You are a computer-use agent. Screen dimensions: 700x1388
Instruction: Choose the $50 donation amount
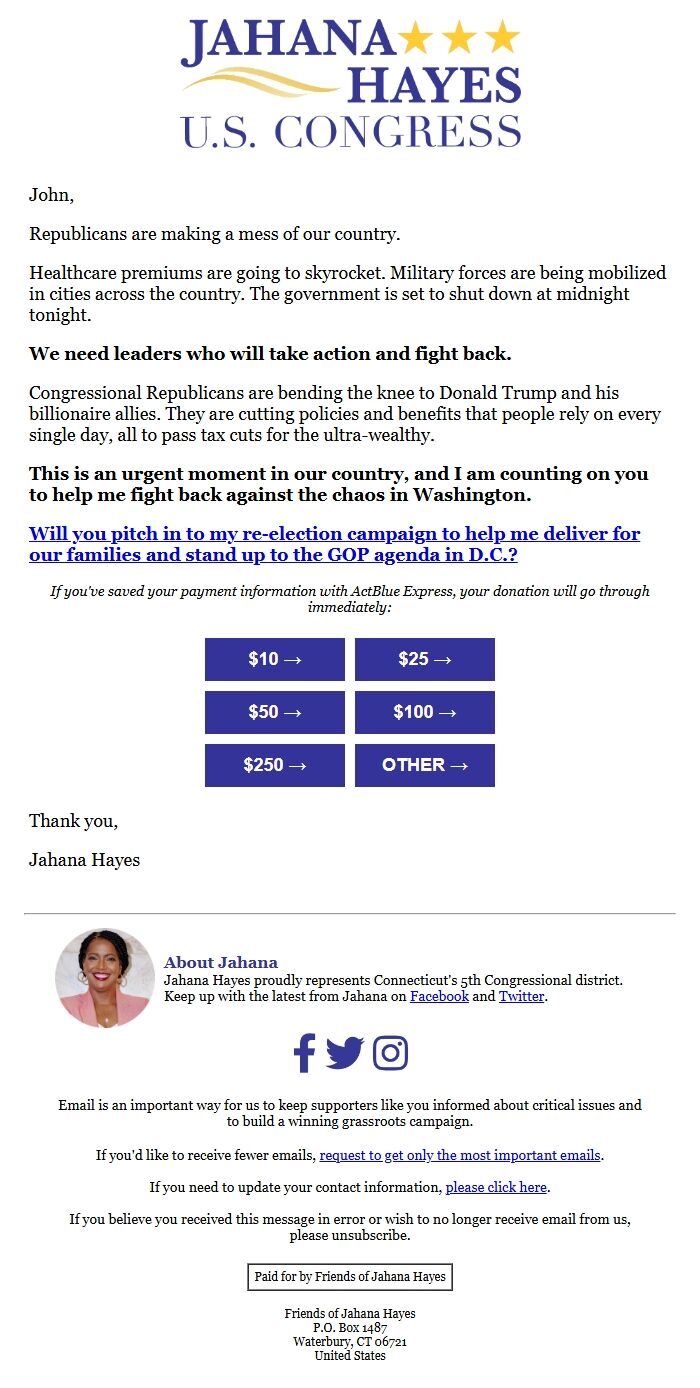point(275,712)
